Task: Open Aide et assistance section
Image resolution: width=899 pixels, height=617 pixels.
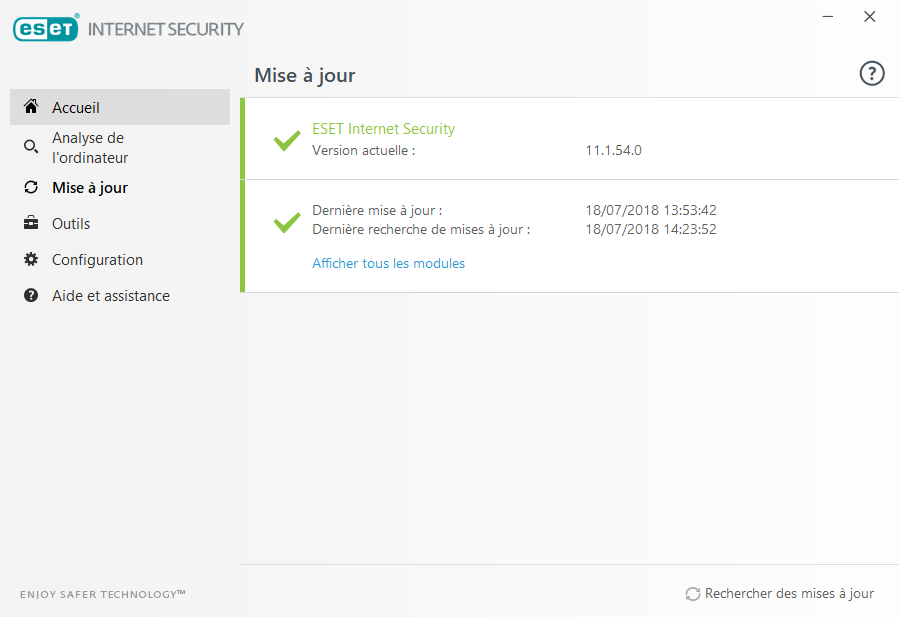Action: 111,296
